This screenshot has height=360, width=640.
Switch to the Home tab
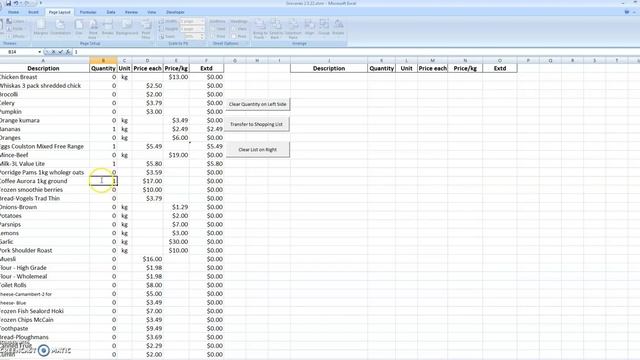tap(13, 12)
